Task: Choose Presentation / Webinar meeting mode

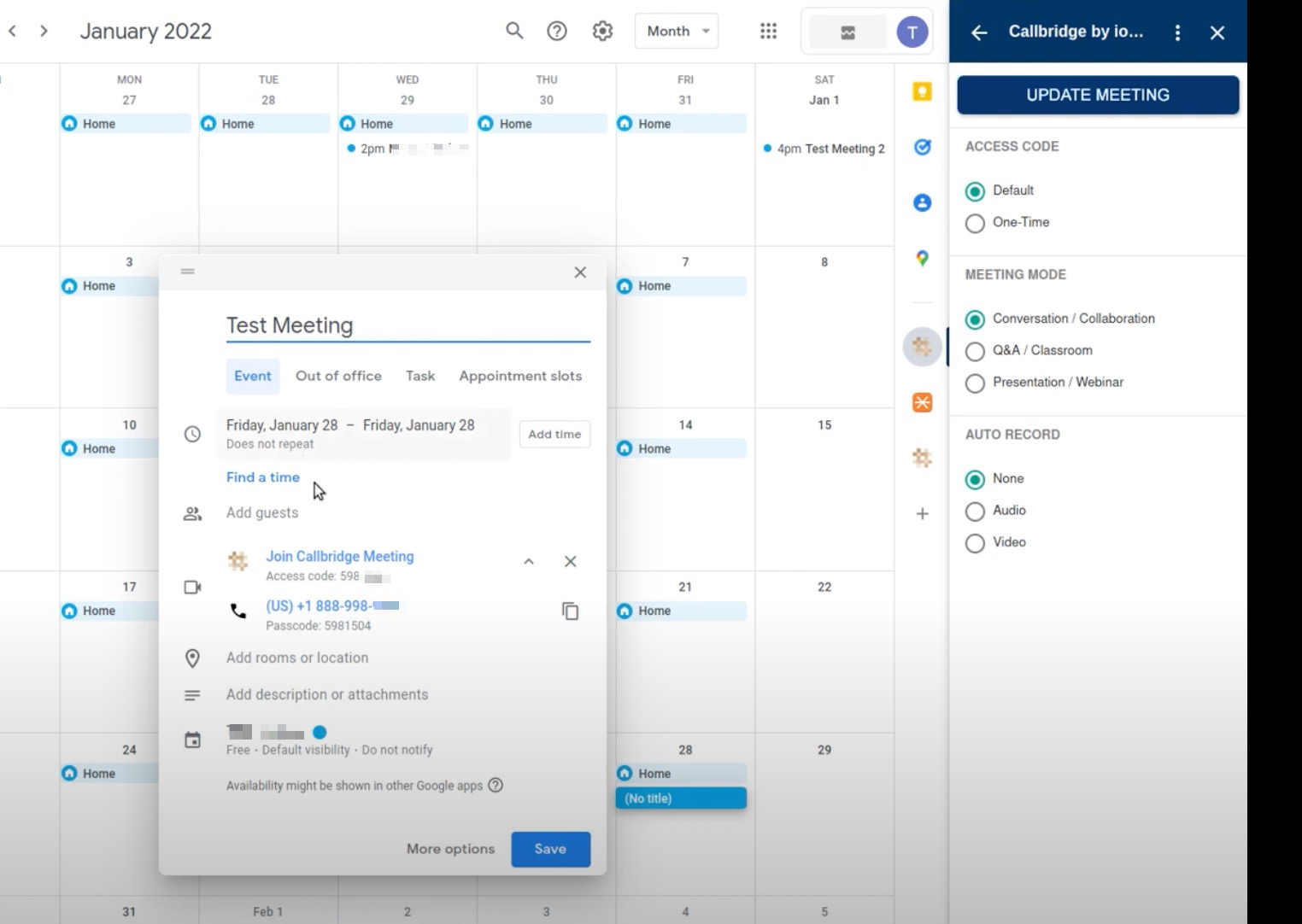Action: [975, 383]
